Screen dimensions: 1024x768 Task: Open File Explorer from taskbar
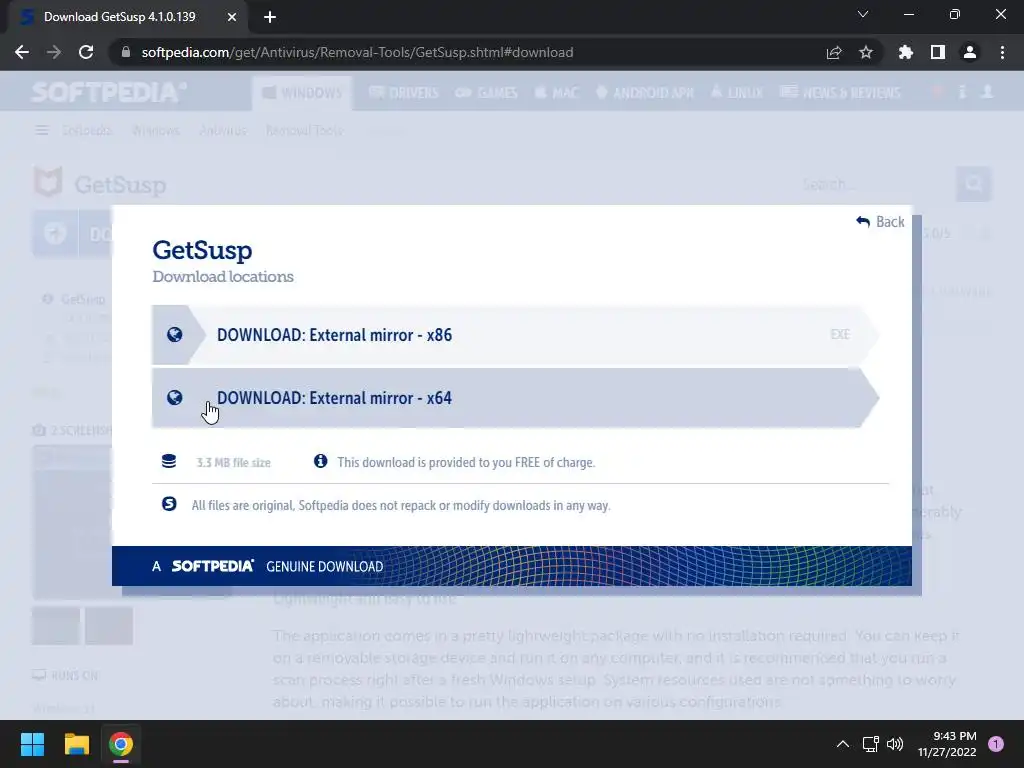76,744
